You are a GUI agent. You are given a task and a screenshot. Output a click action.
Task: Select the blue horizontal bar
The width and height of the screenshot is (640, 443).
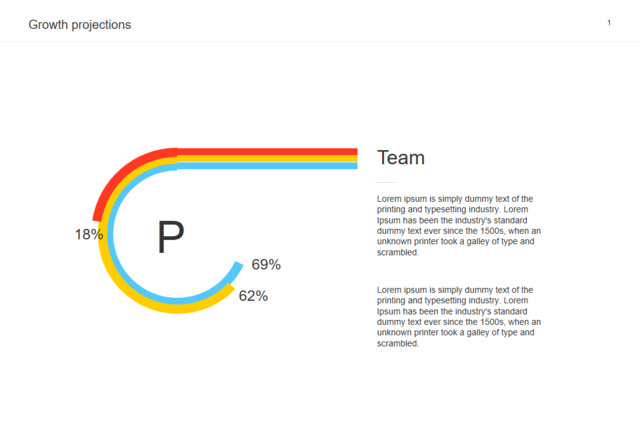pyautogui.click(x=268, y=166)
